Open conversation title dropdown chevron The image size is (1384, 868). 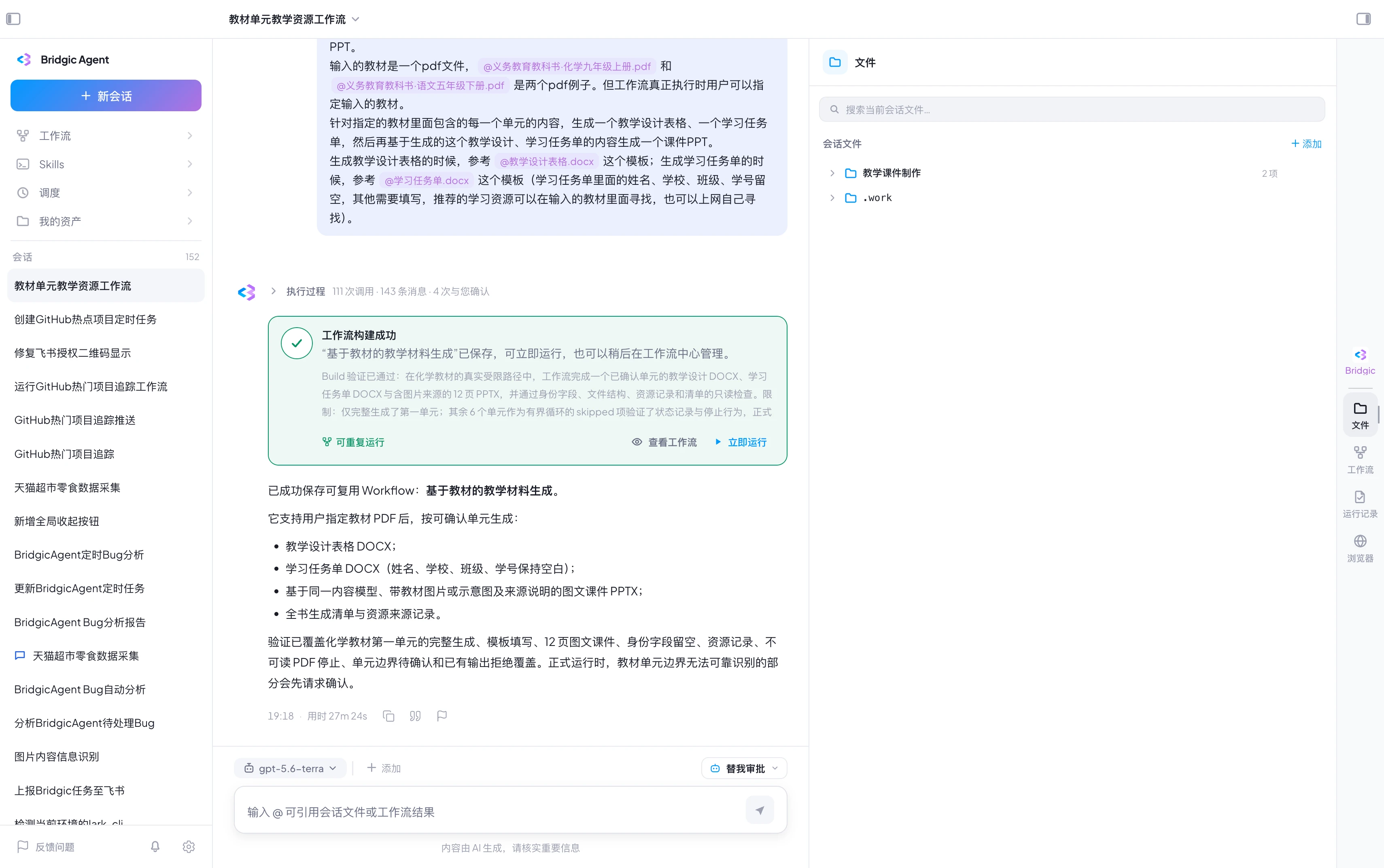355,19
